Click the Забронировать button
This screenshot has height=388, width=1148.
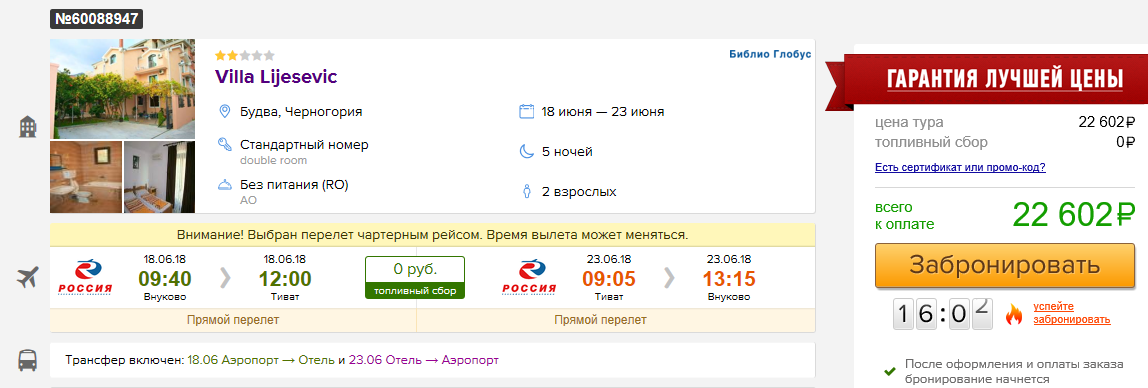[x=1004, y=265]
